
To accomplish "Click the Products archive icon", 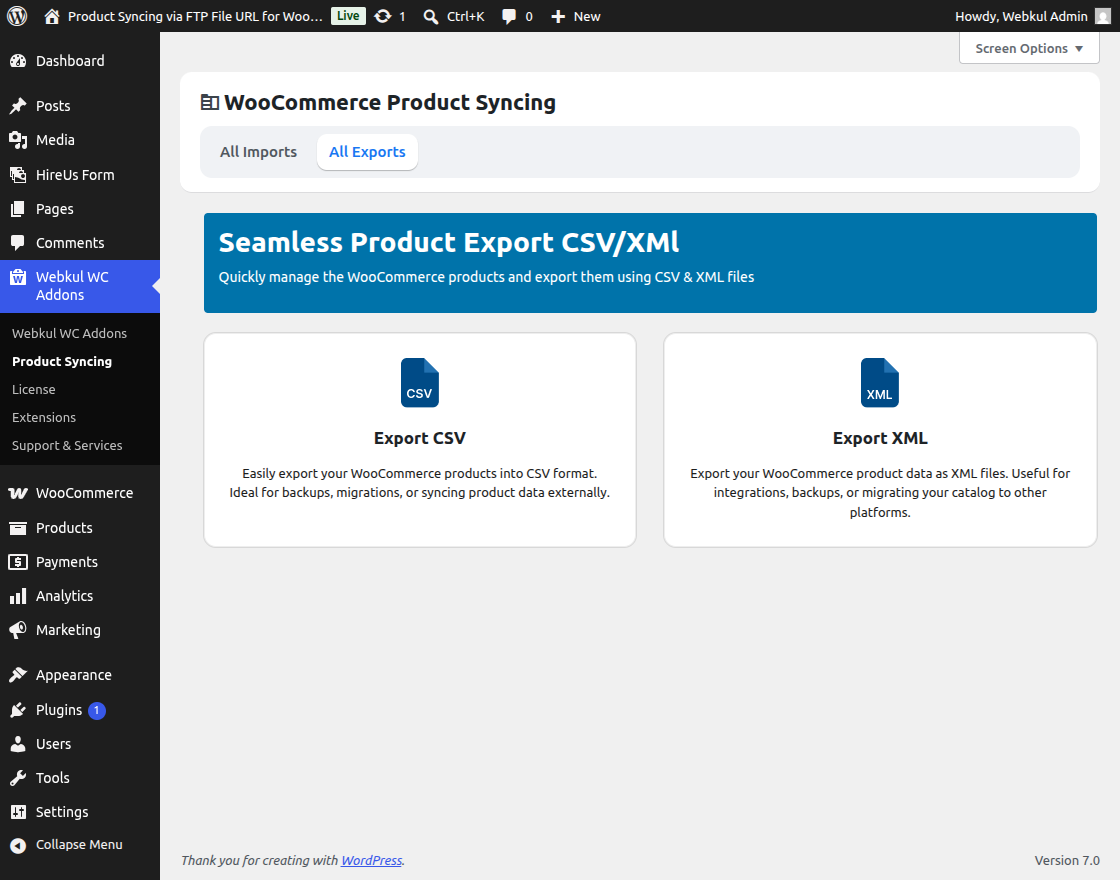I will pyautogui.click(x=18, y=528).
